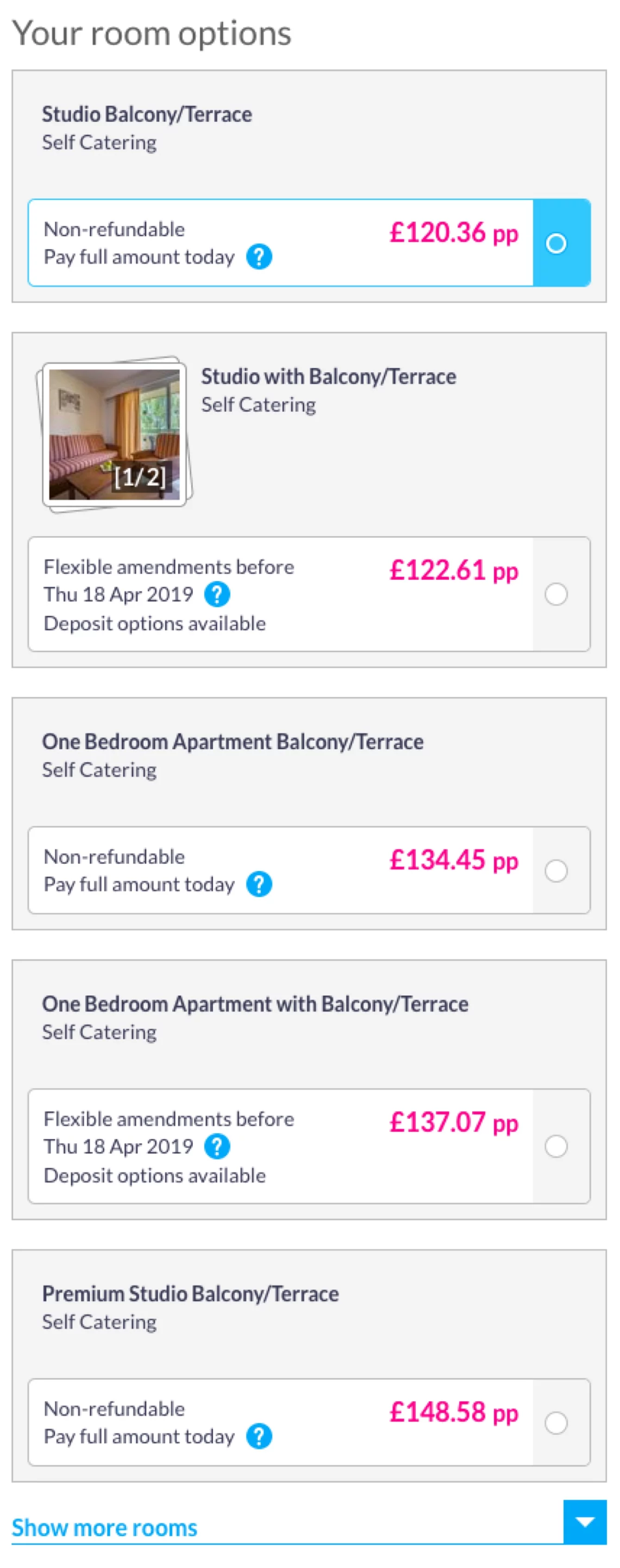Expand more rooms with the blue arrow button

click(x=584, y=1522)
